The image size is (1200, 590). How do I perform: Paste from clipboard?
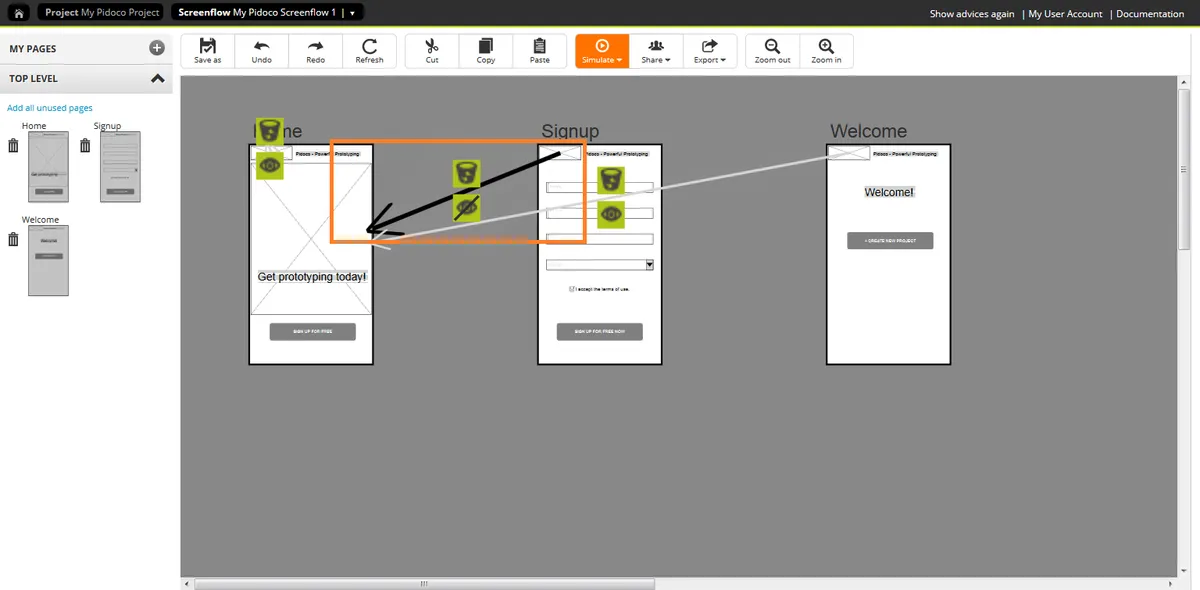point(540,51)
